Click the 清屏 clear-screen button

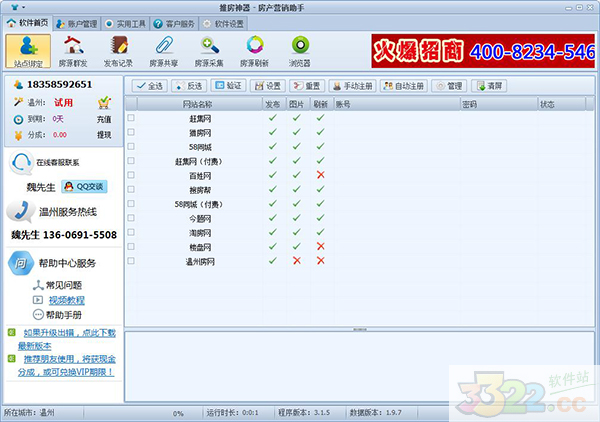click(489, 86)
